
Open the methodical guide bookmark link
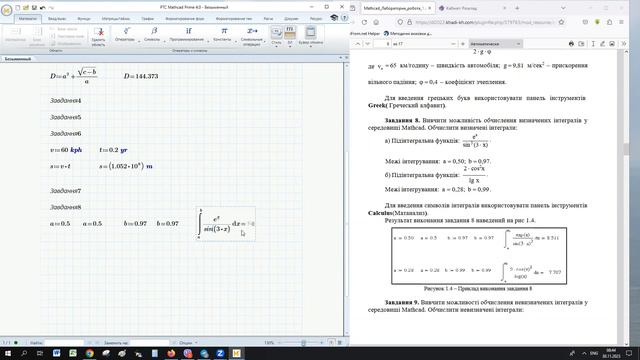(x=407, y=33)
